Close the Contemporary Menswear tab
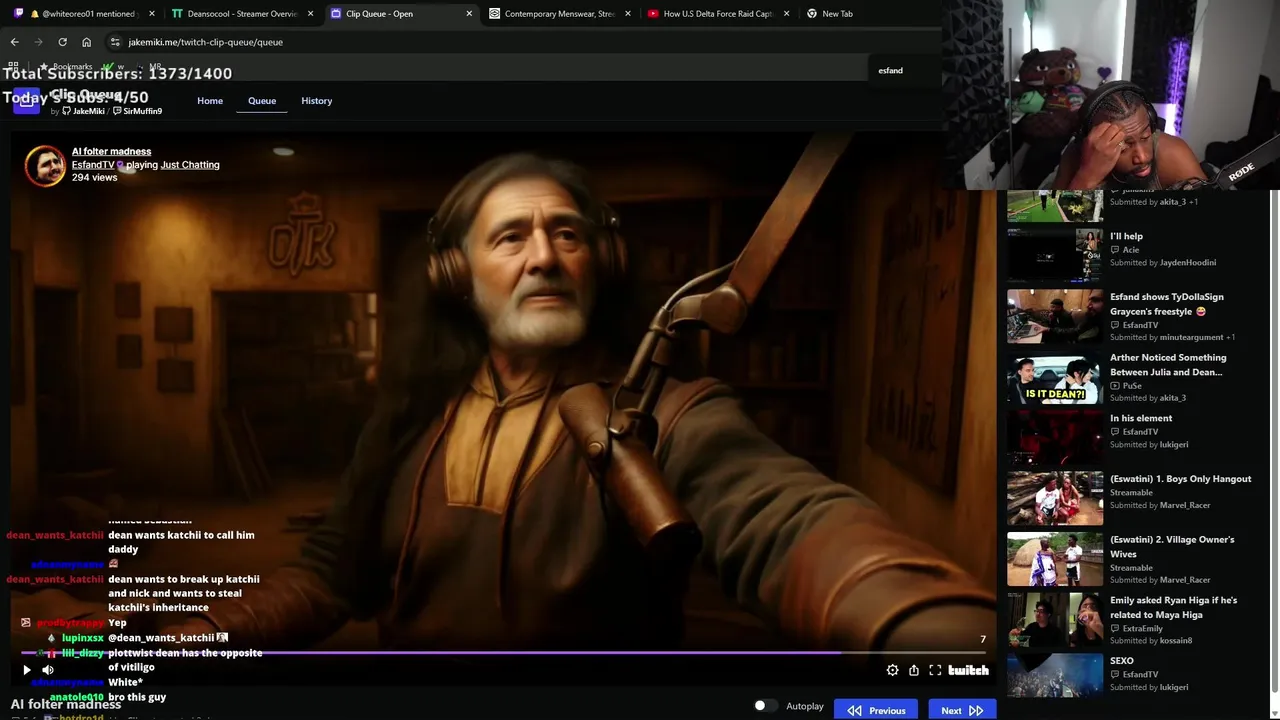This screenshot has width=1280, height=720. (628, 14)
